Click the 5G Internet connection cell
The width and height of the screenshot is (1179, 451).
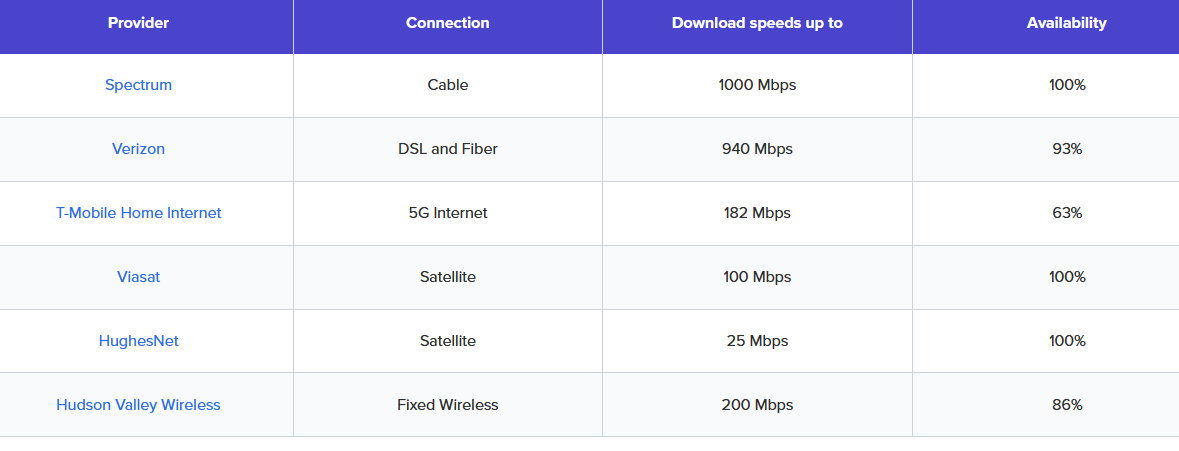click(447, 213)
